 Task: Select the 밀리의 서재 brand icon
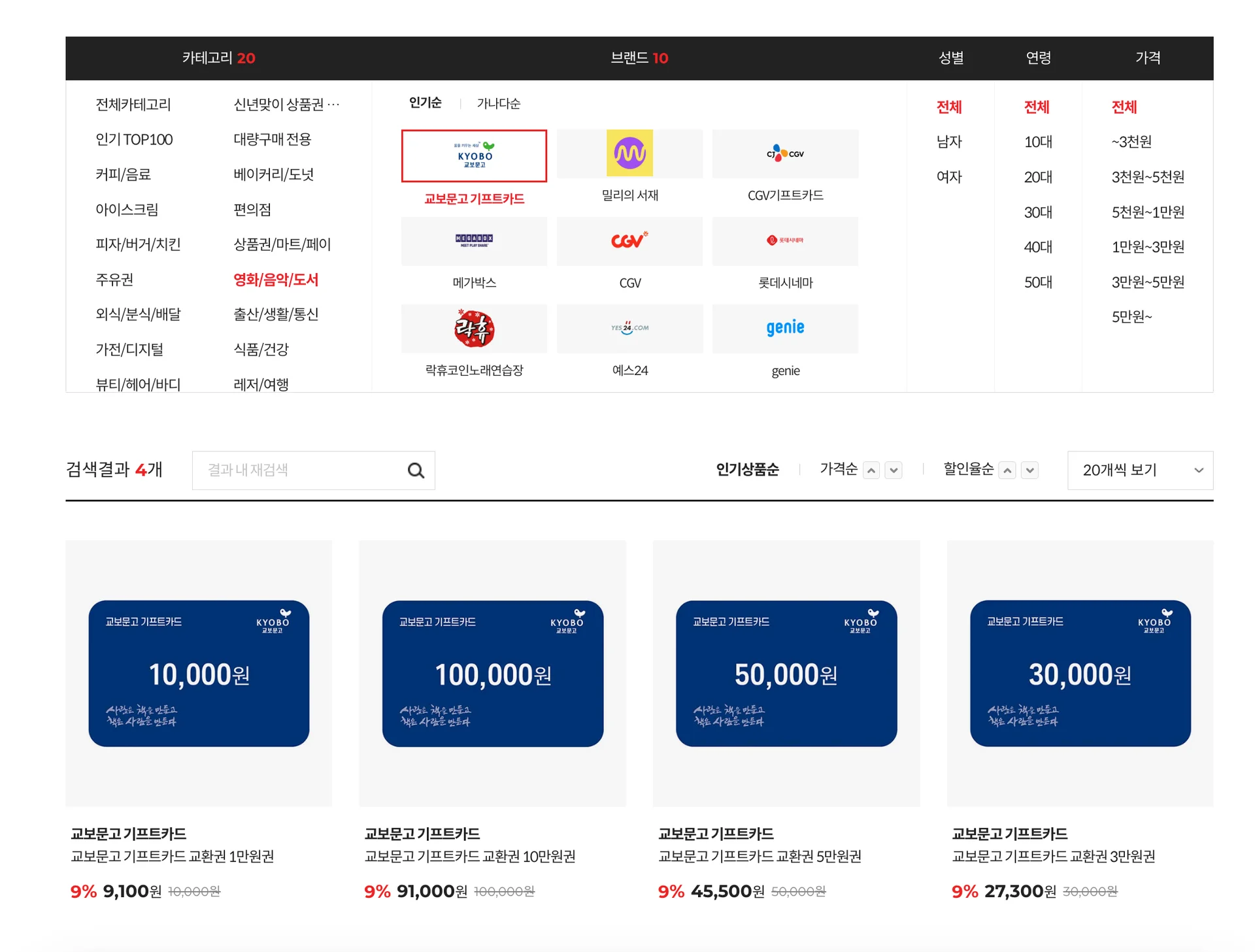pos(629,154)
